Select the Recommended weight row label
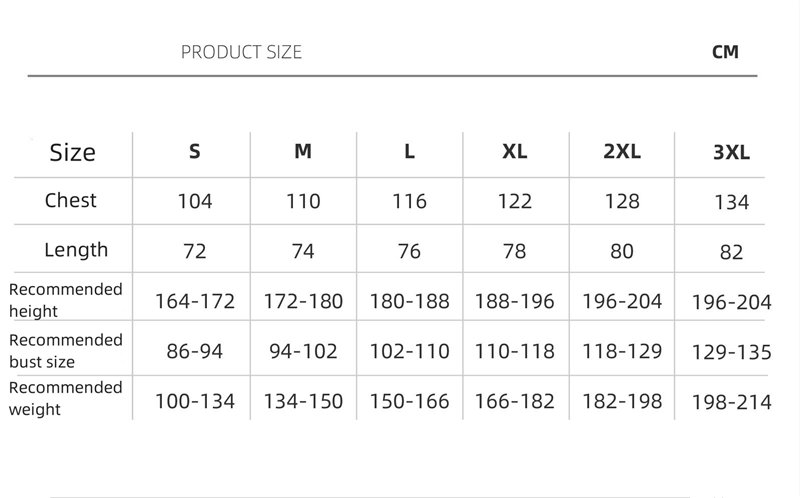The height and width of the screenshot is (498, 800). (x=66, y=398)
